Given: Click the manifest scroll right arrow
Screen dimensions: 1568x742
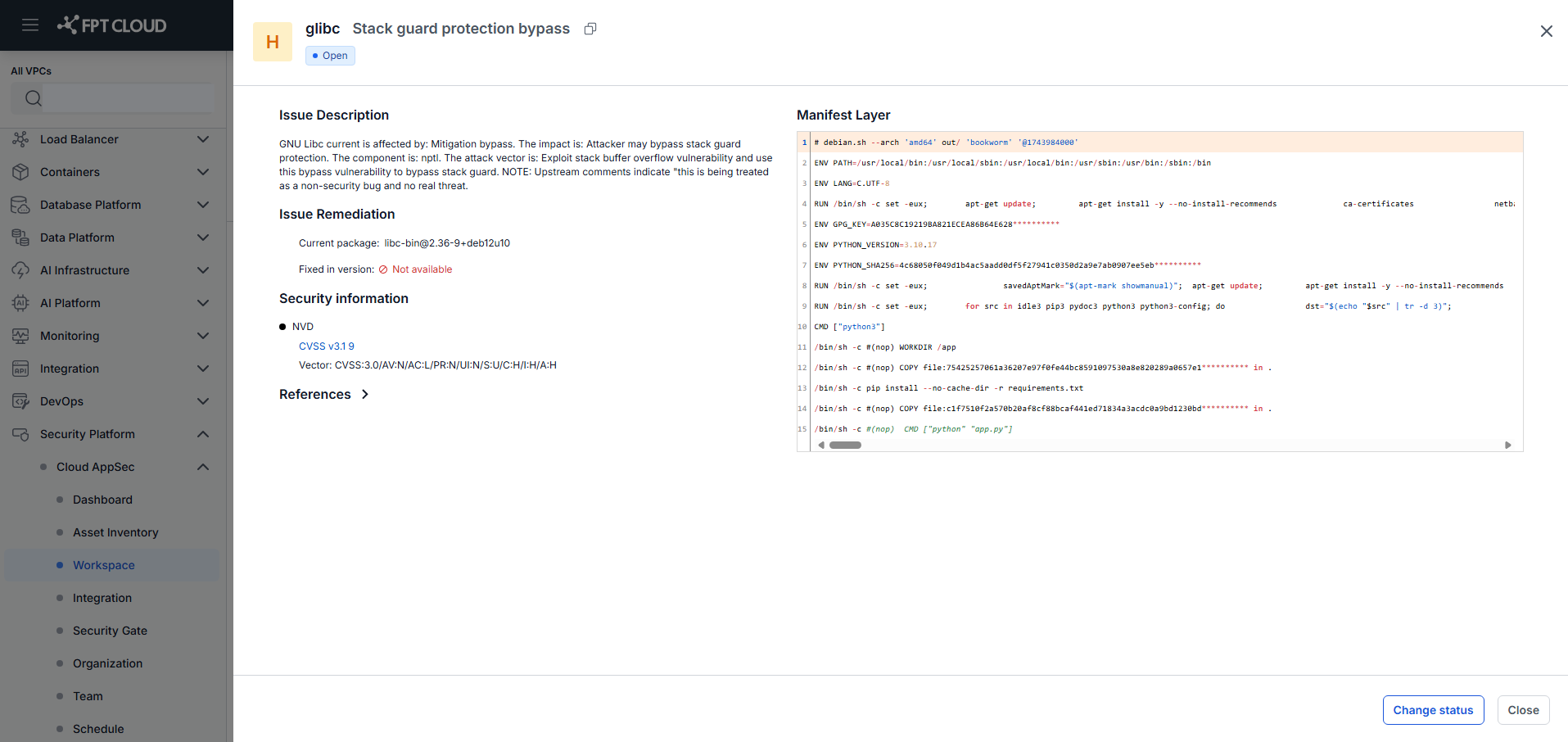Looking at the screenshot, I should point(1508,446).
